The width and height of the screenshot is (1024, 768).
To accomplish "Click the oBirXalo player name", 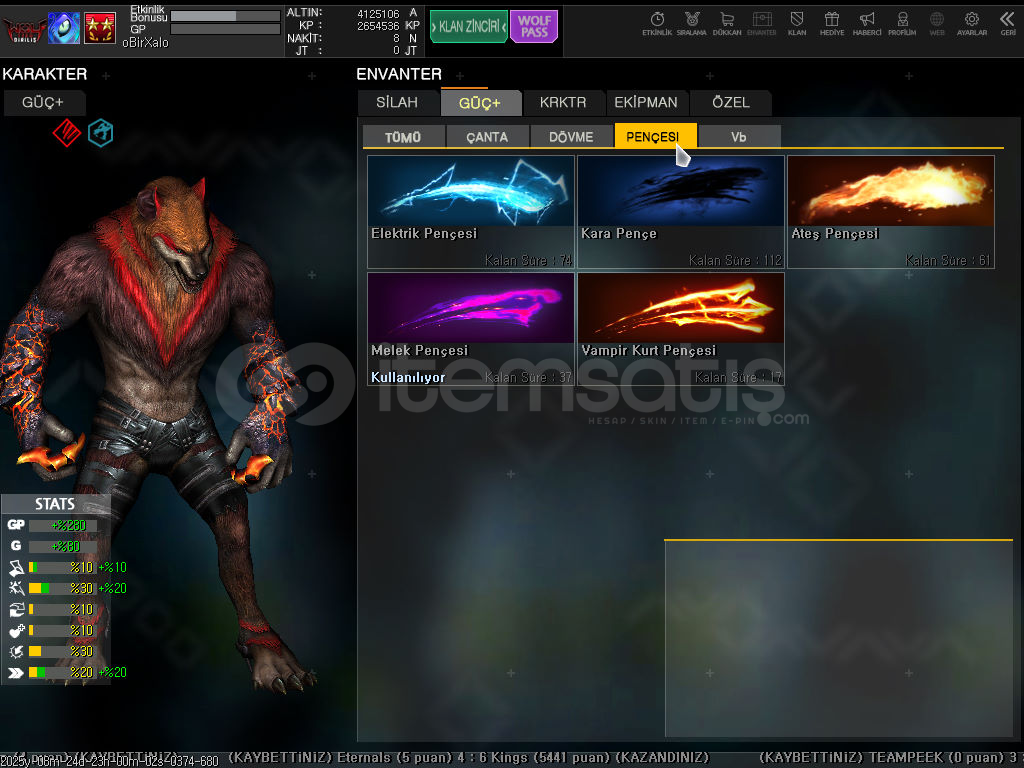I will [x=146, y=42].
